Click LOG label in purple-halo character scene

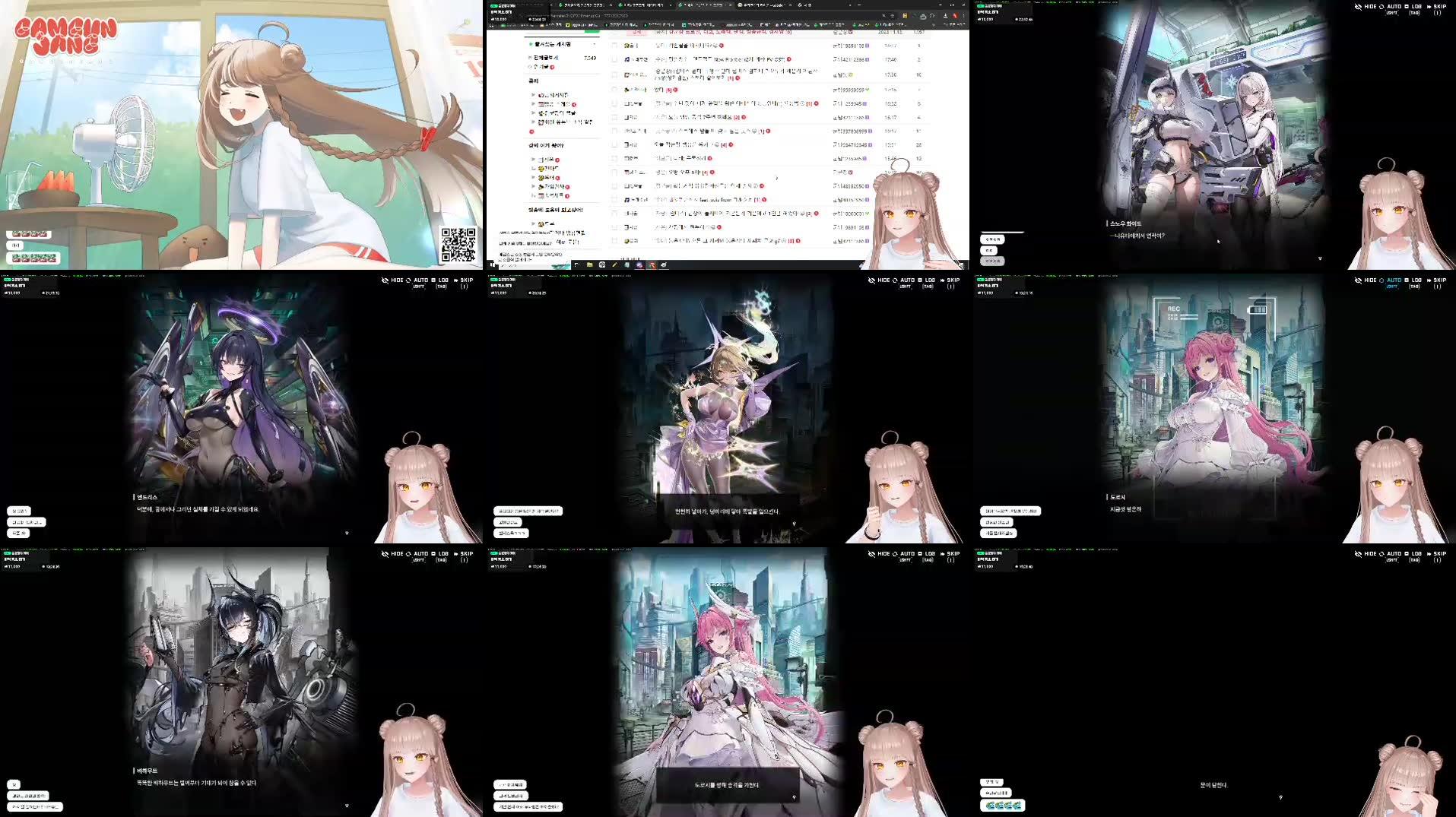coord(444,280)
